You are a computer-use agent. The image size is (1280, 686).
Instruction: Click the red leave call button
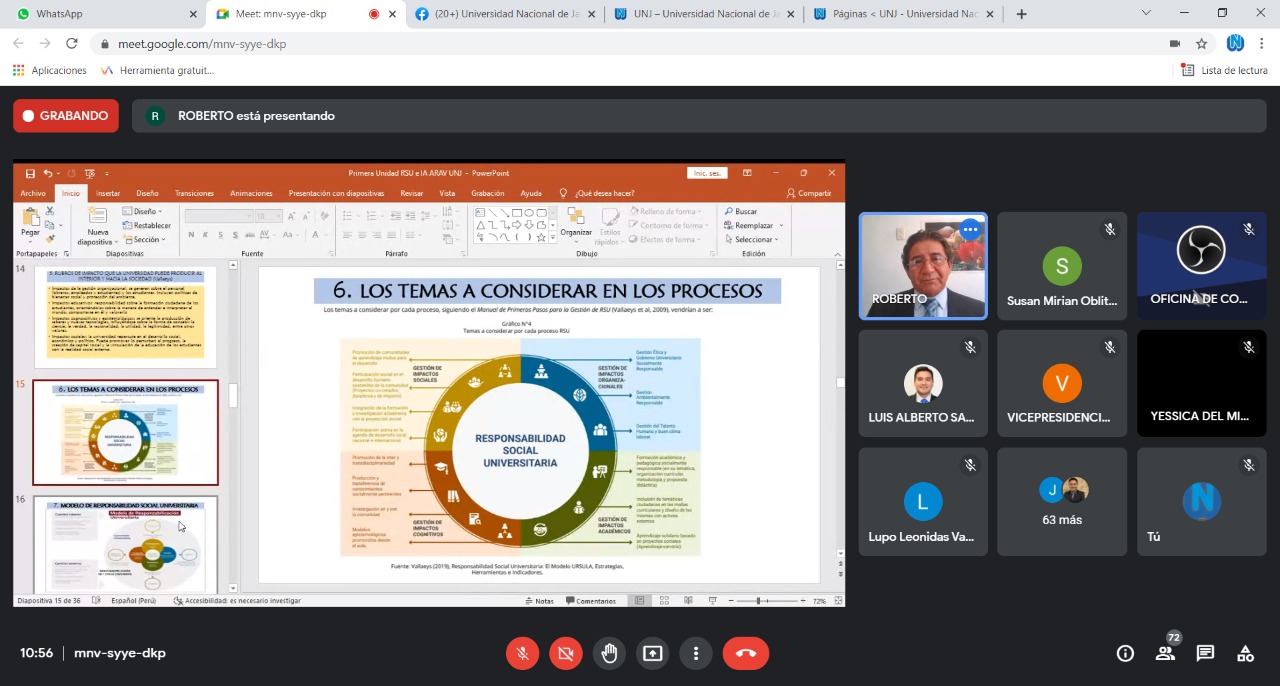pos(745,653)
